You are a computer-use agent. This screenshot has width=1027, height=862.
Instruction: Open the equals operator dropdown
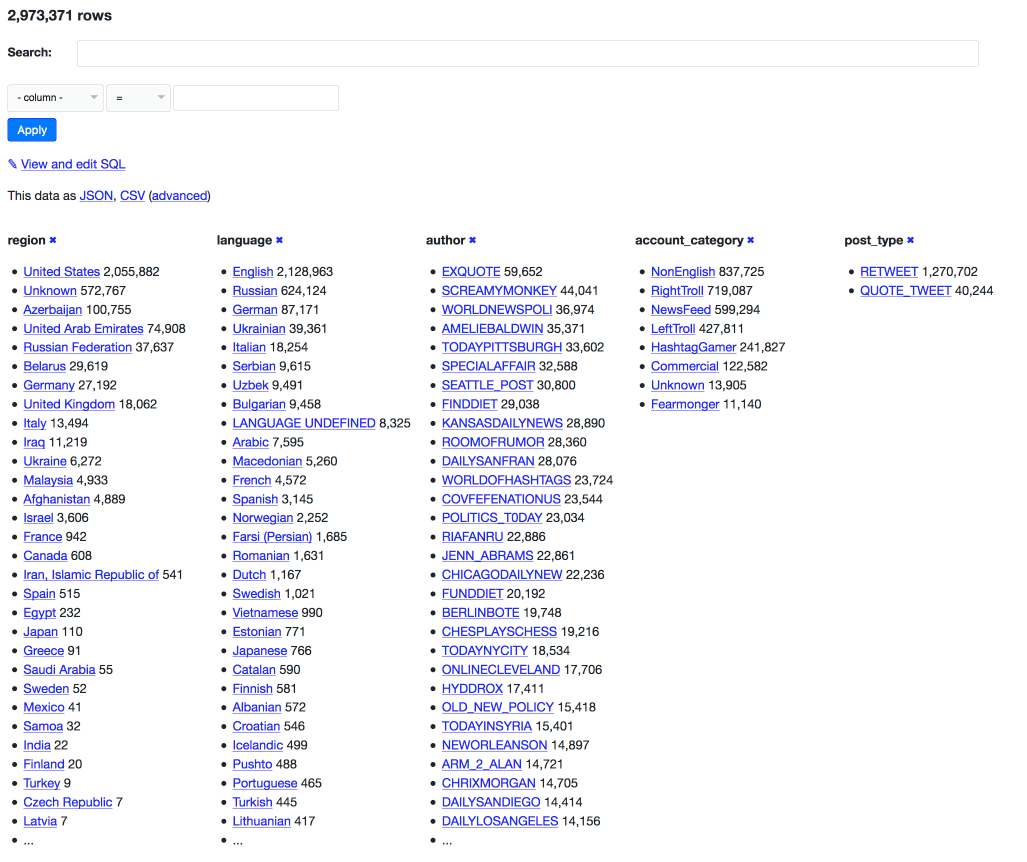(138, 98)
